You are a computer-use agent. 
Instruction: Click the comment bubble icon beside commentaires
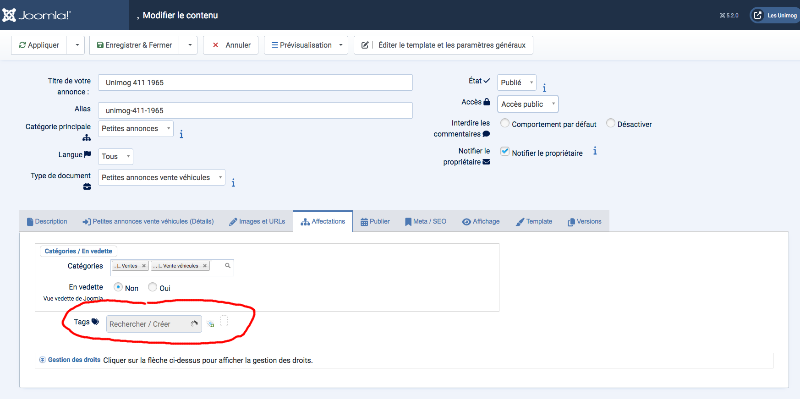tap(486, 134)
